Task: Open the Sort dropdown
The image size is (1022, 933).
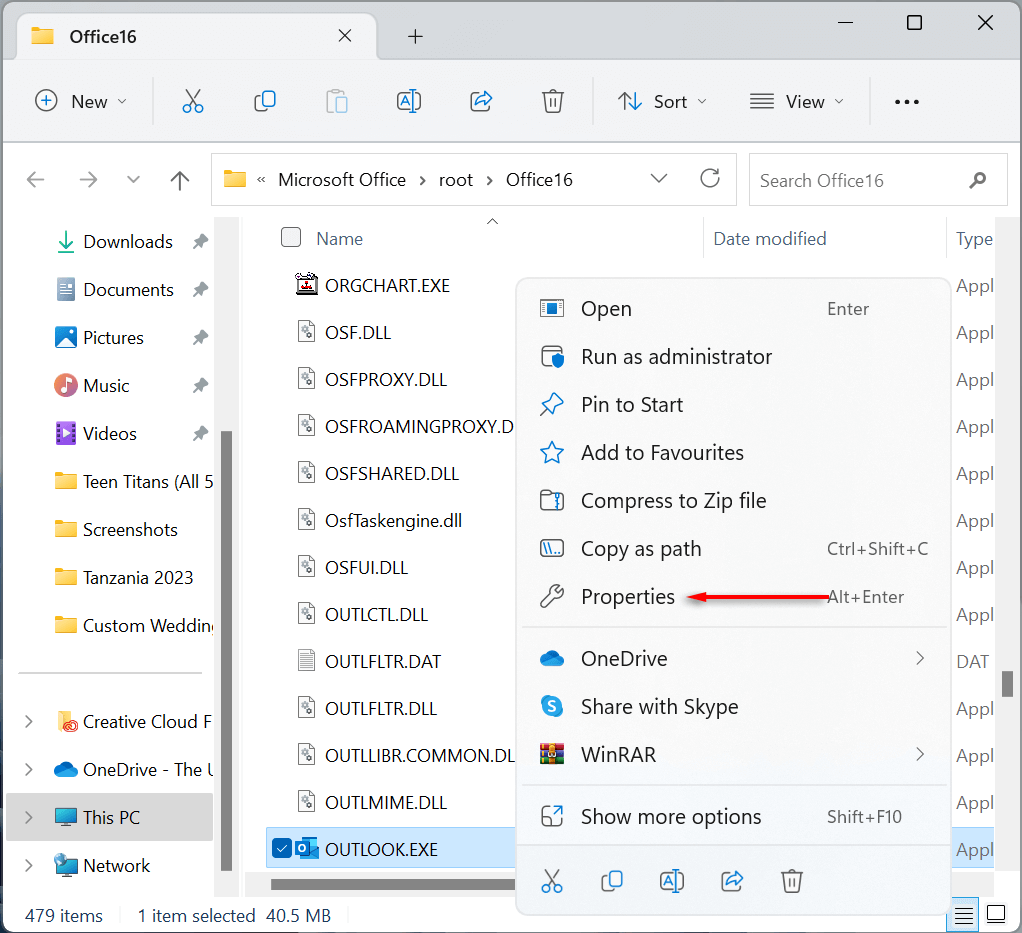Action: 661,101
